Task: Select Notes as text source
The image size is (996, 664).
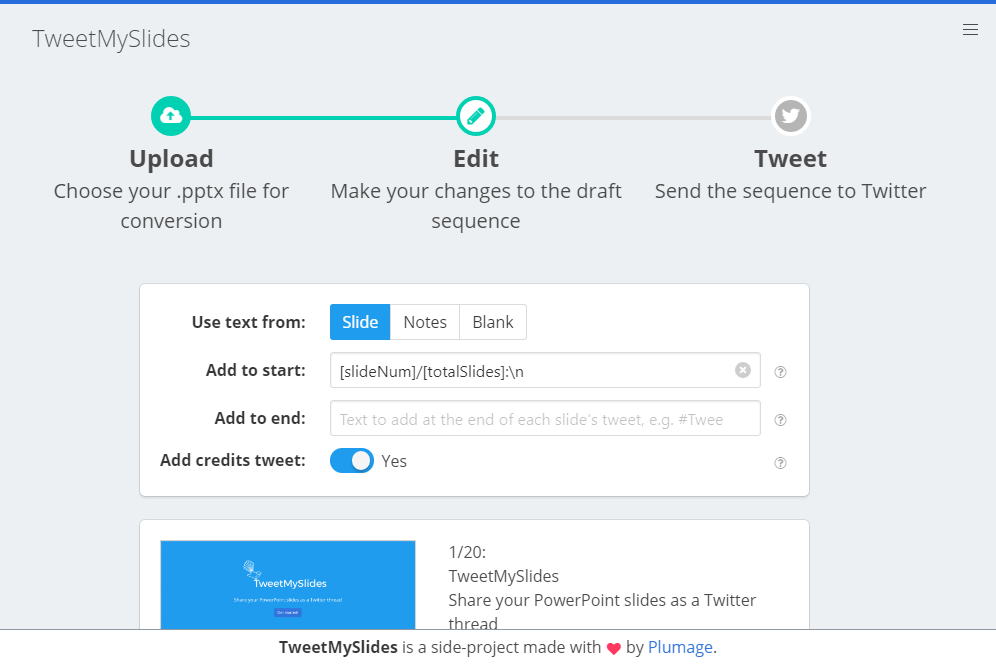Action: click(425, 322)
